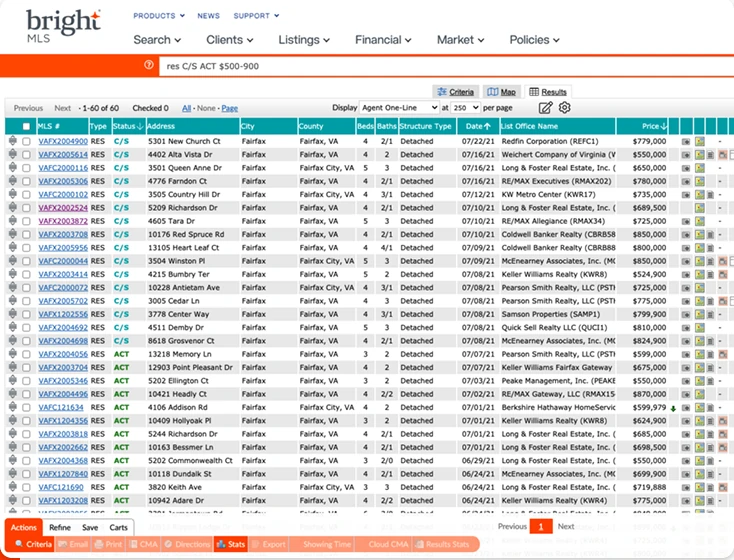Switch to the Results tab

click(548, 92)
